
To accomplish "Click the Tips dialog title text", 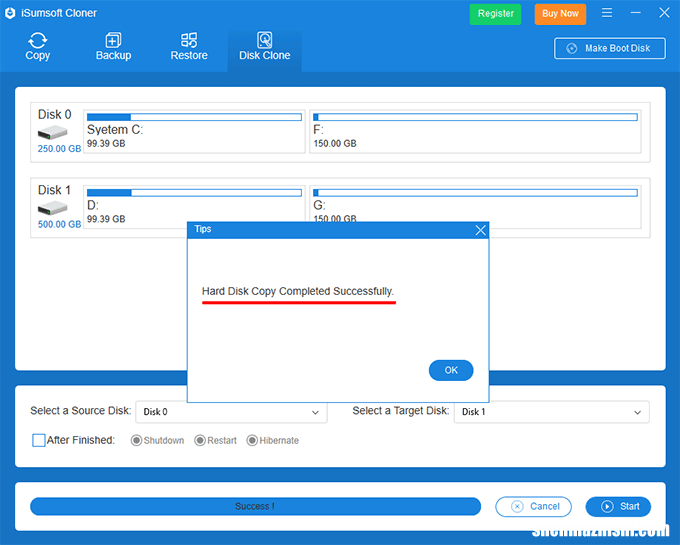I will pos(203,229).
